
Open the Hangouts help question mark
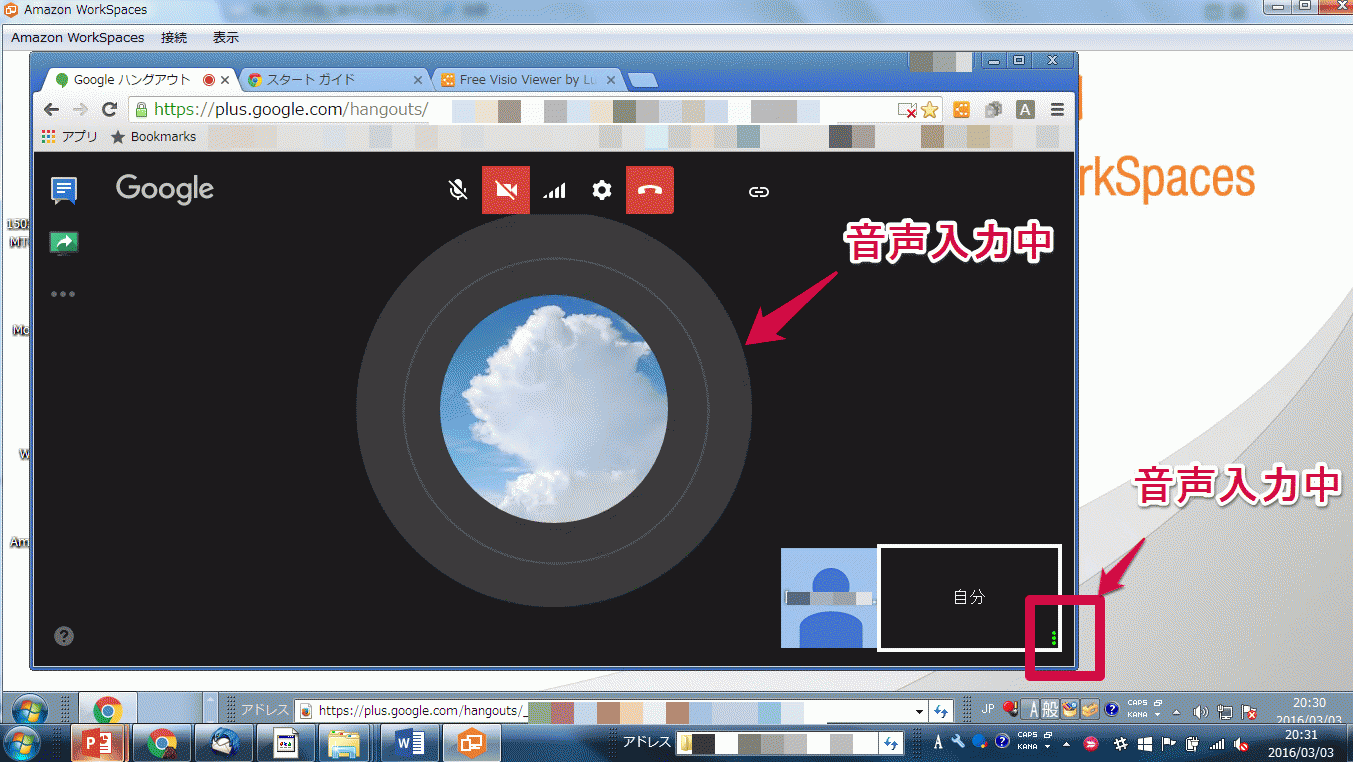click(x=64, y=636)
